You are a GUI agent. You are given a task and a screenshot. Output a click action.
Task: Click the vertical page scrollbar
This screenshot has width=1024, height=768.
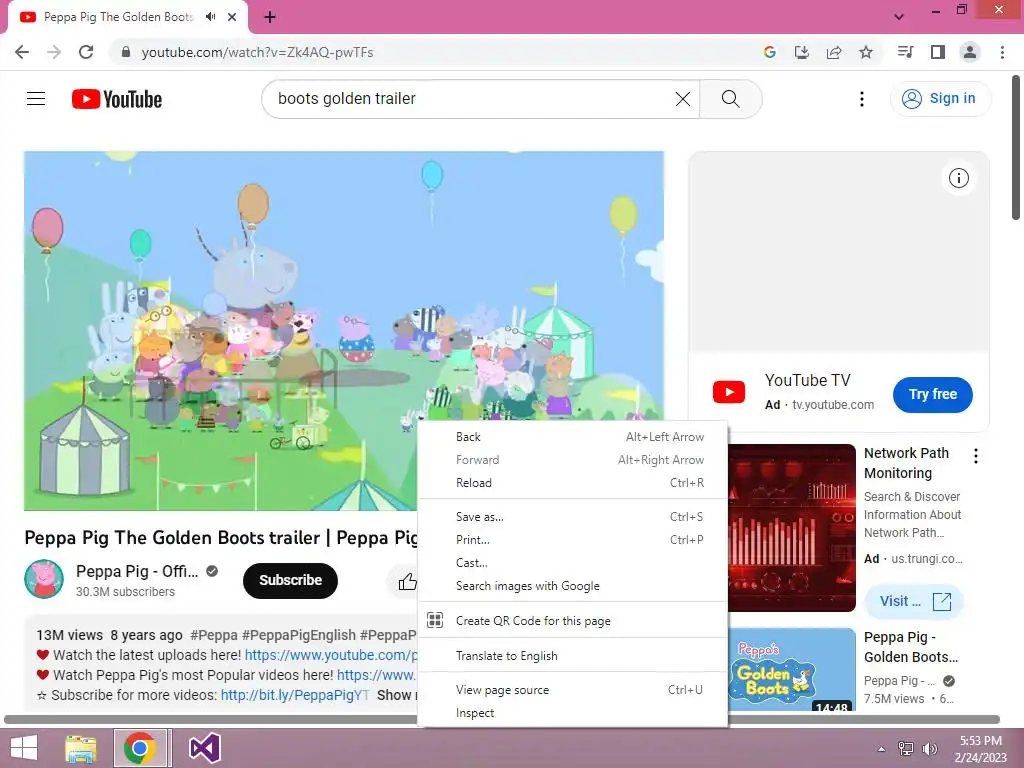(1016, 150)
